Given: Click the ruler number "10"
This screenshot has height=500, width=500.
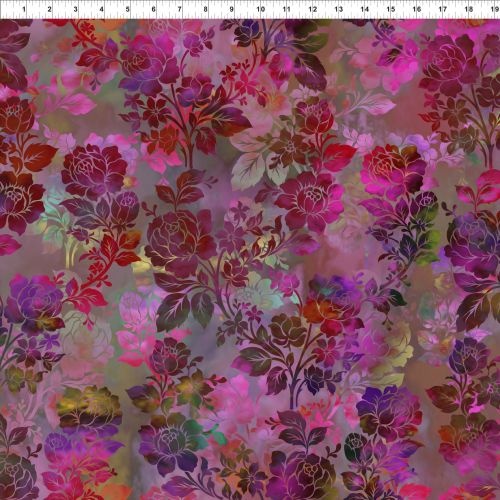Looking at the screenshot, I should pos(261,9).
